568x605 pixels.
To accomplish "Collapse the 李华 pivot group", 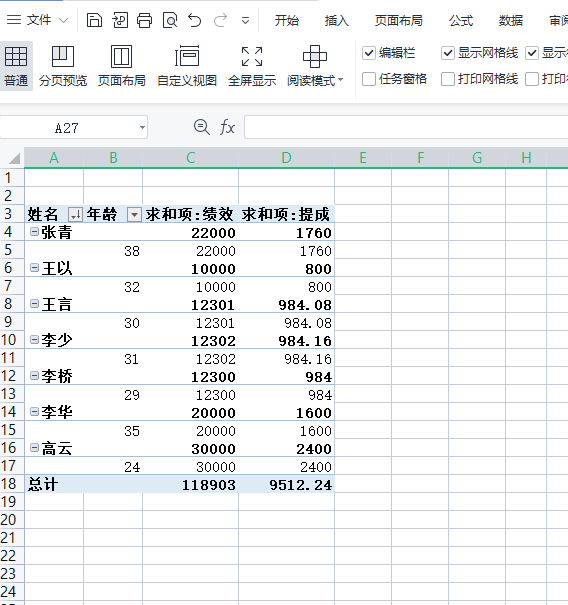I will pyautogui.click(x=34, y=412).
